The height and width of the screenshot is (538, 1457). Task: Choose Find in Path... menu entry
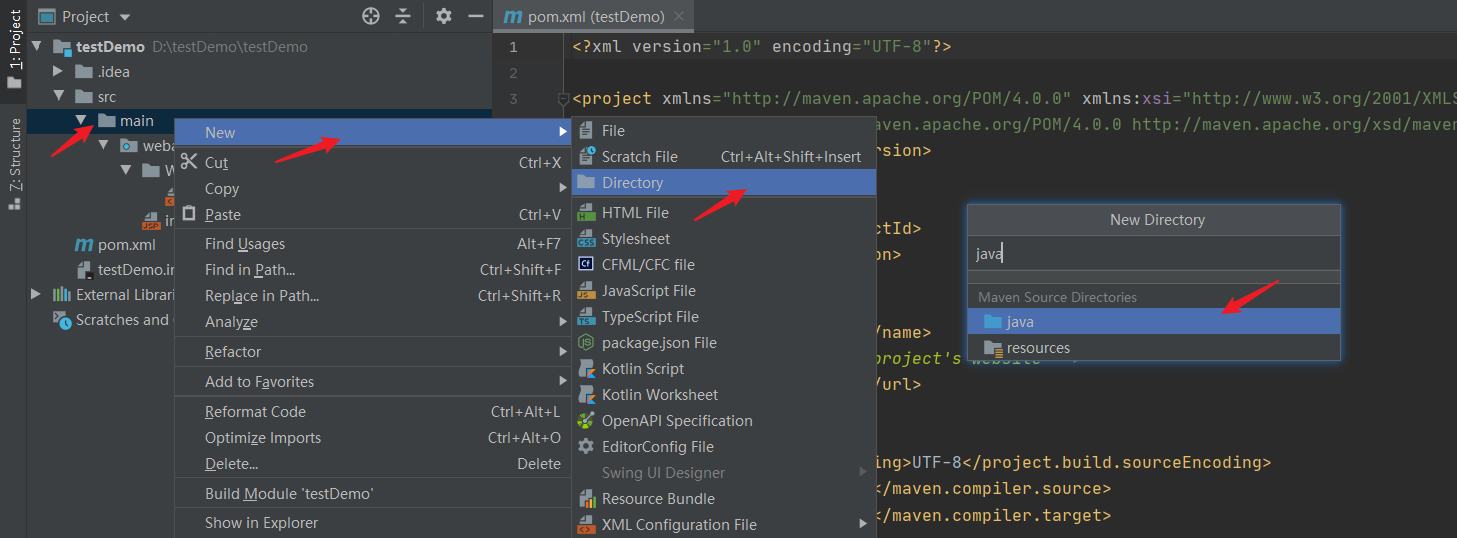point(373,270)
